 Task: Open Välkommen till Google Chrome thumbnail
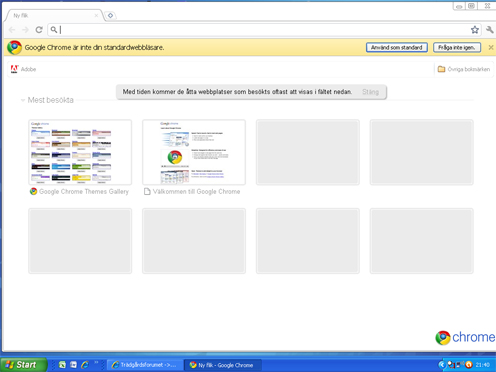[x=194, y=152]
